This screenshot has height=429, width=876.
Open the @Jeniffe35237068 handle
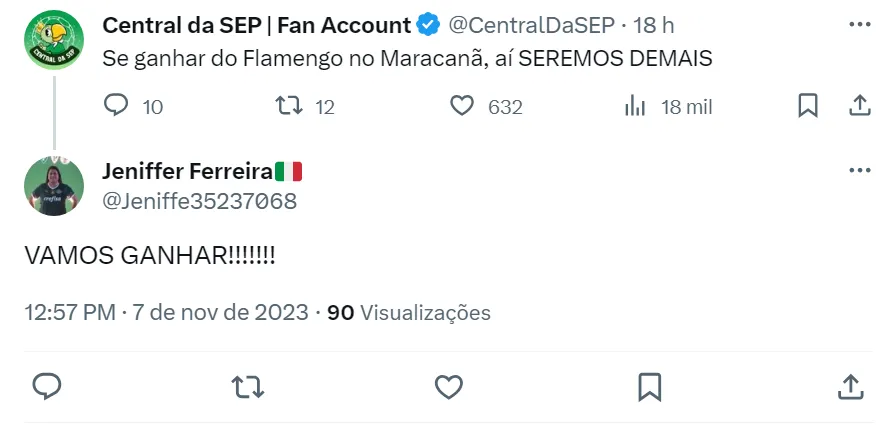pos(199,201)
